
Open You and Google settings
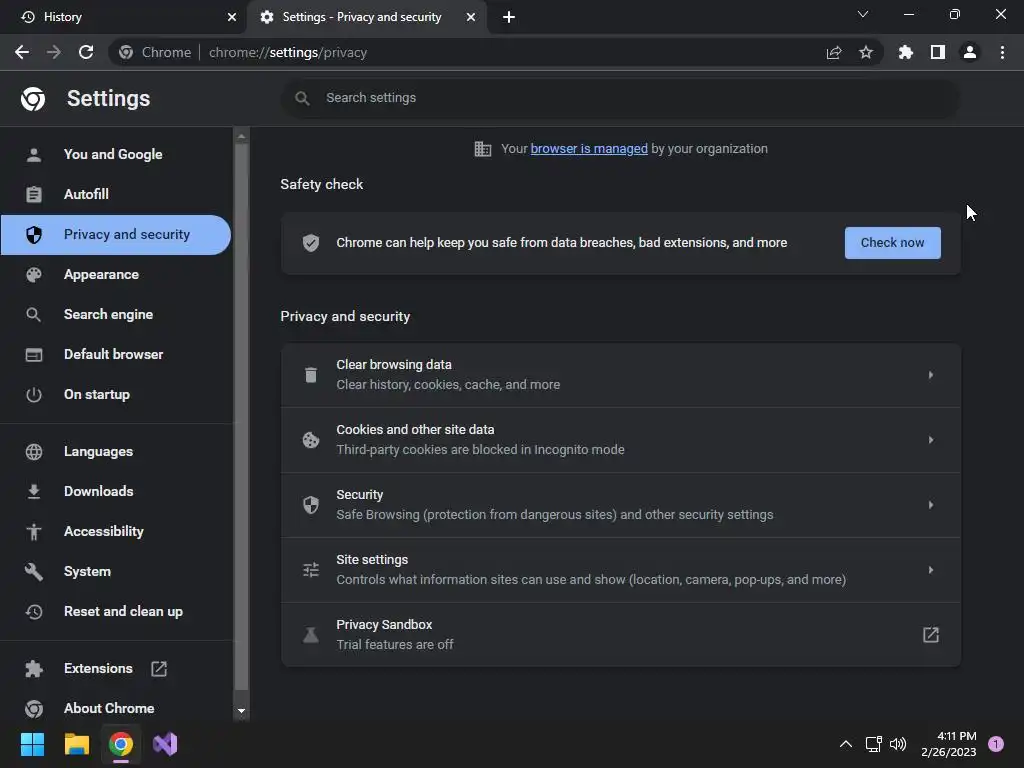(x=116, y=154)
